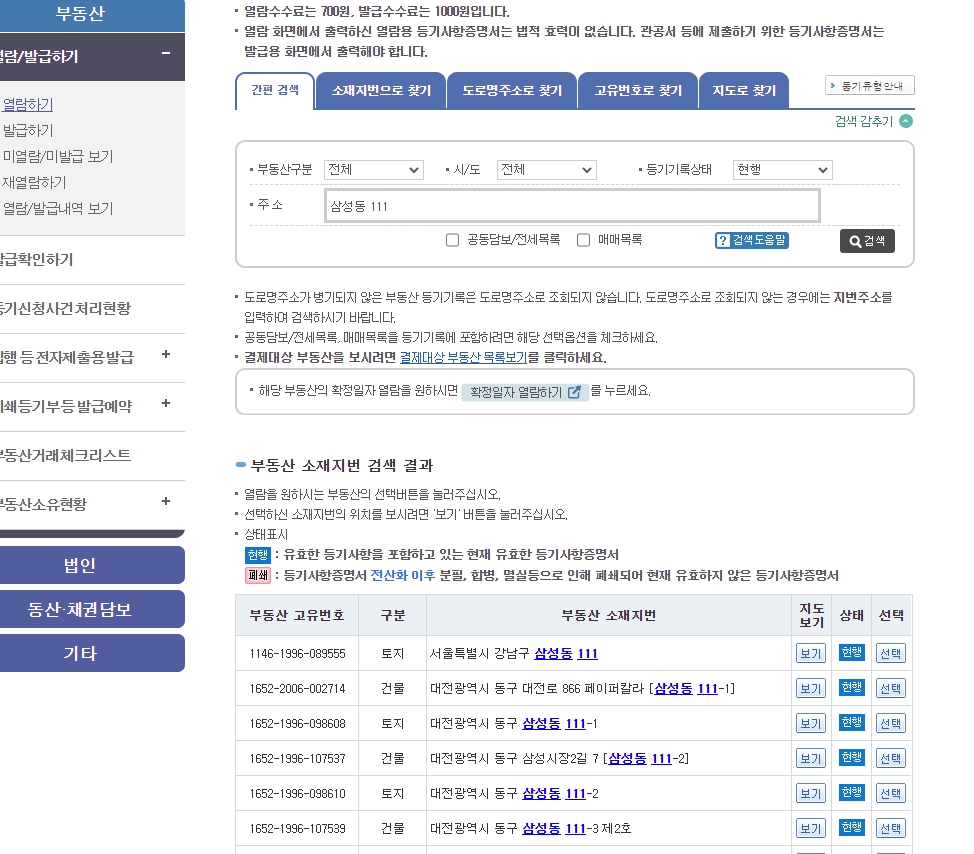This screenshot has width=974, height=854.
Task: Click 선택 for 1652-2006-002714 페이퍼칼라 row
Action: [x=891, y=688]
